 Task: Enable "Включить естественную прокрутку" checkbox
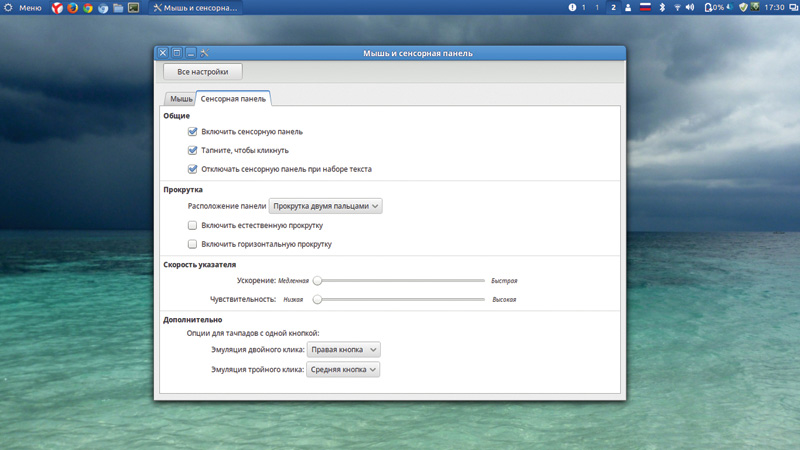(x=193, y=226)
